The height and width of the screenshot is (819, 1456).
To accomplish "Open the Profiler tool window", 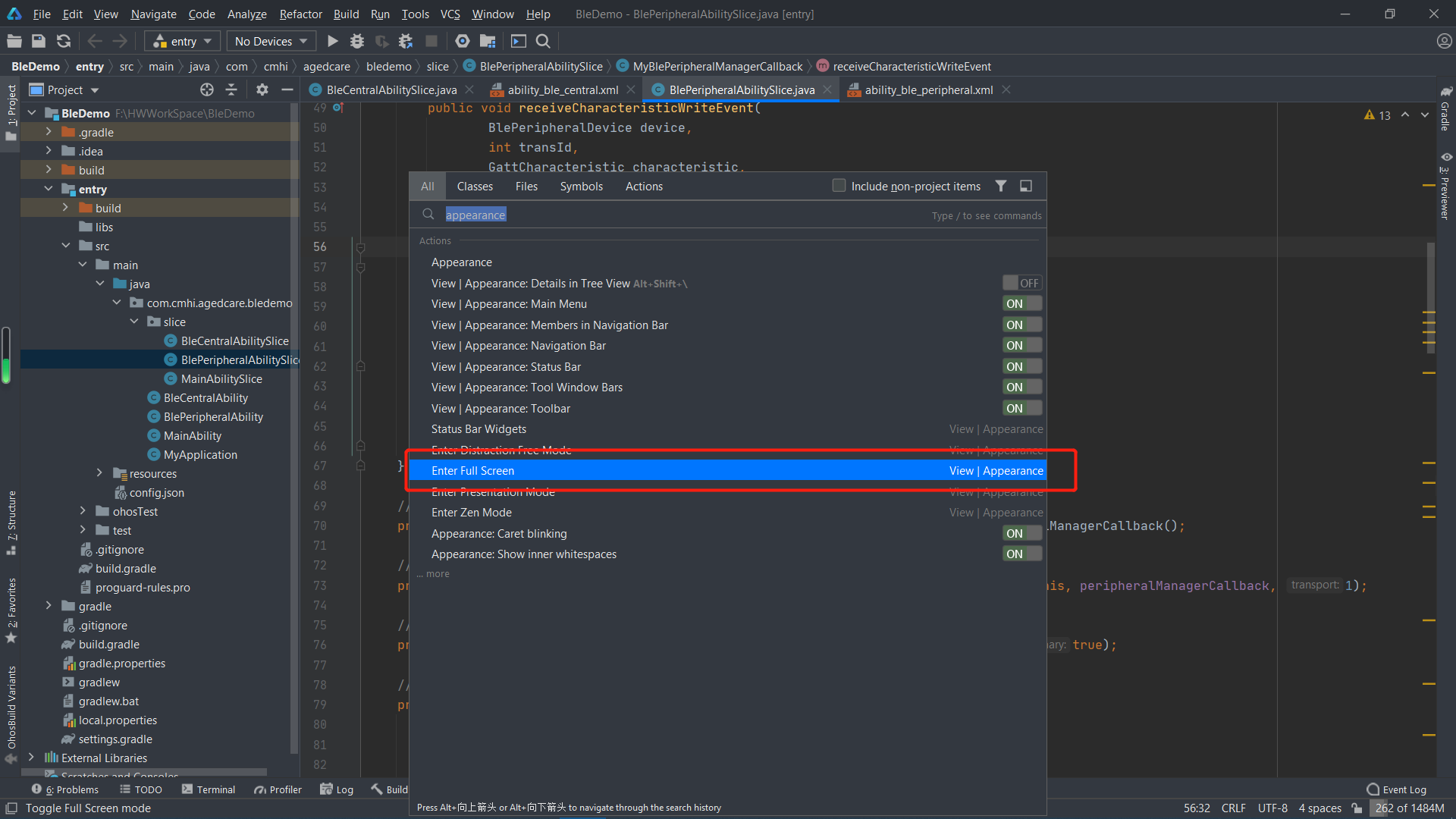I will [x=278, y=789].
